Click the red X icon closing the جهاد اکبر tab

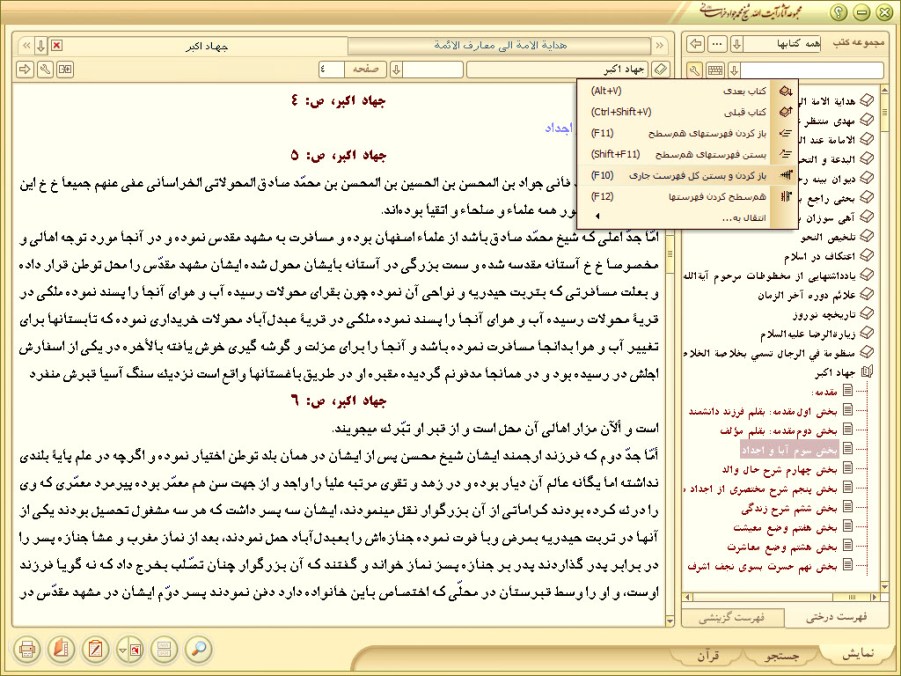(56, 45)
